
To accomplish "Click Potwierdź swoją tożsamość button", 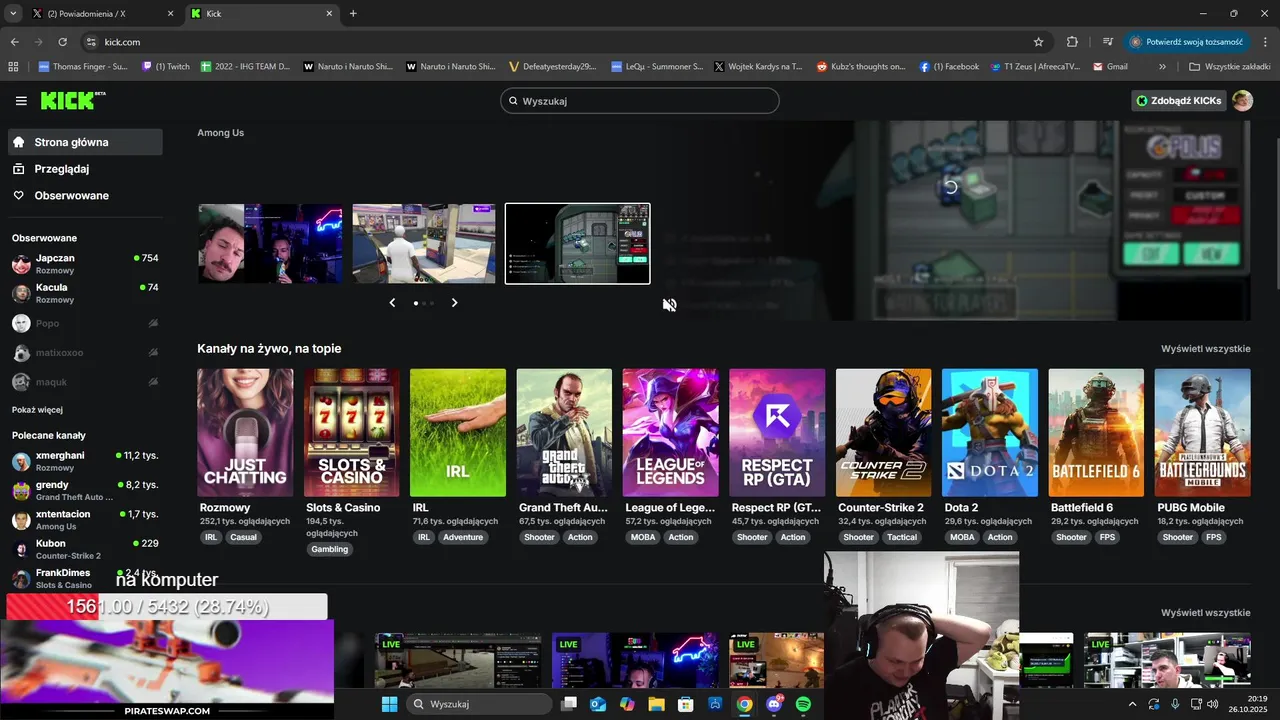I will tap(1187, 42).
